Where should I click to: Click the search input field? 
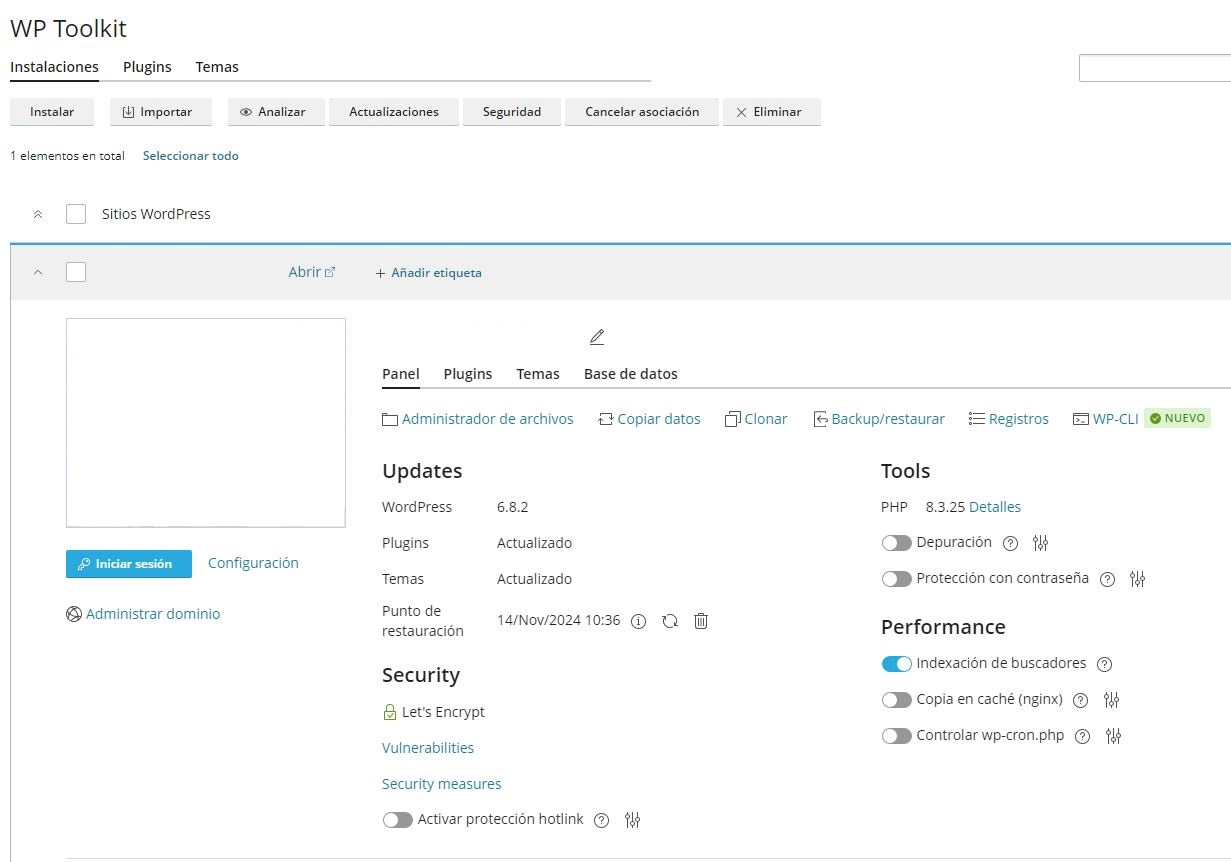(x=1154, y=68)
